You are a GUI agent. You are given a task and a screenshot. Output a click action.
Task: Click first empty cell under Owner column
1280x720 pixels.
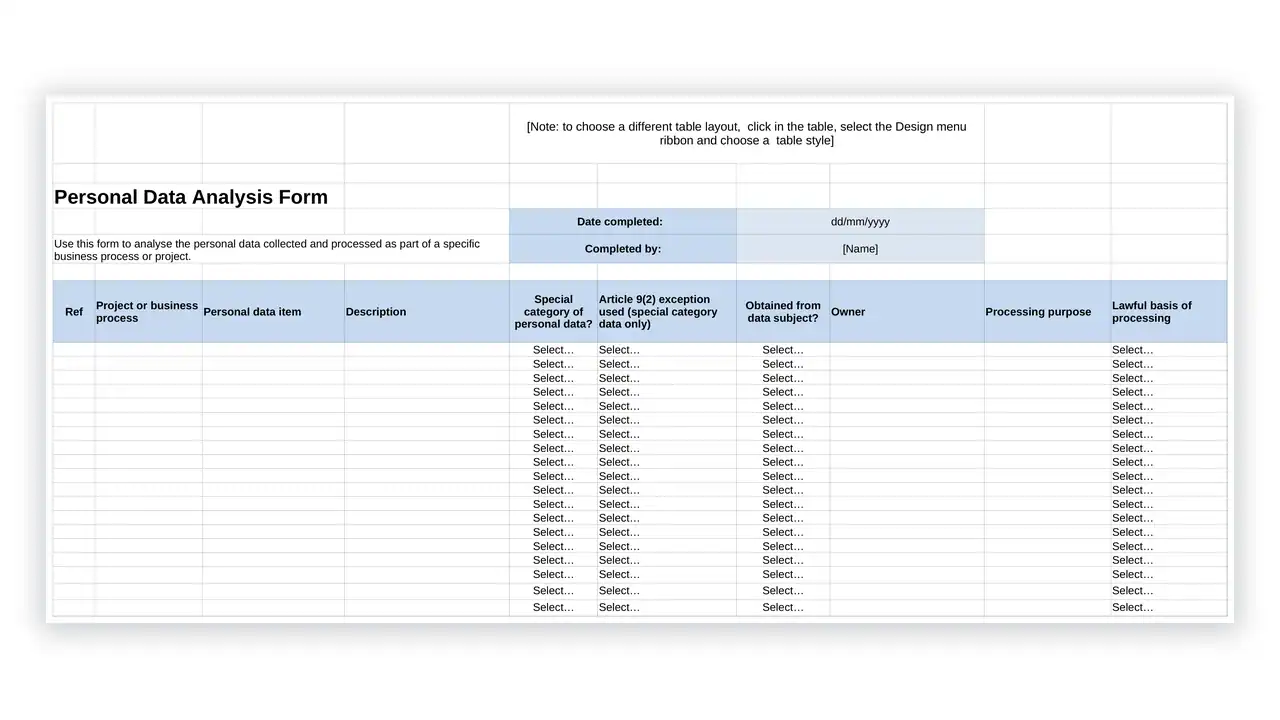906,350
